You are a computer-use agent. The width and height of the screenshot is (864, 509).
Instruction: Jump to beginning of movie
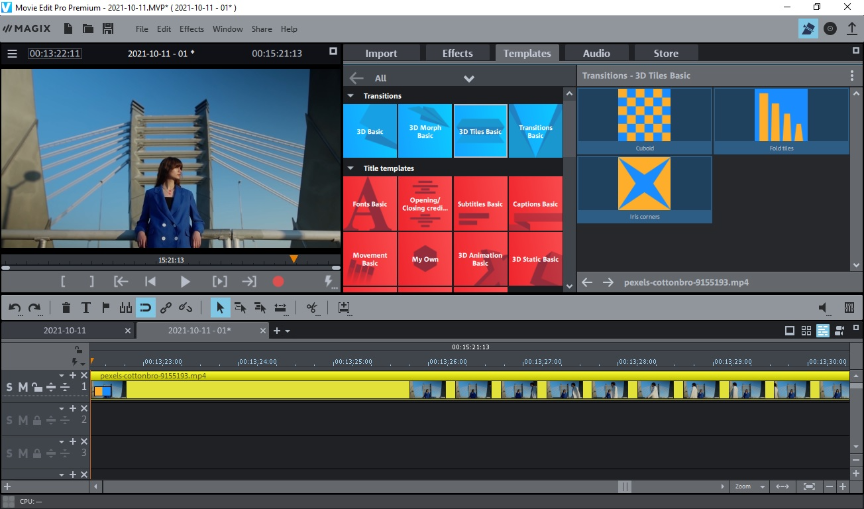coord(150,282)
